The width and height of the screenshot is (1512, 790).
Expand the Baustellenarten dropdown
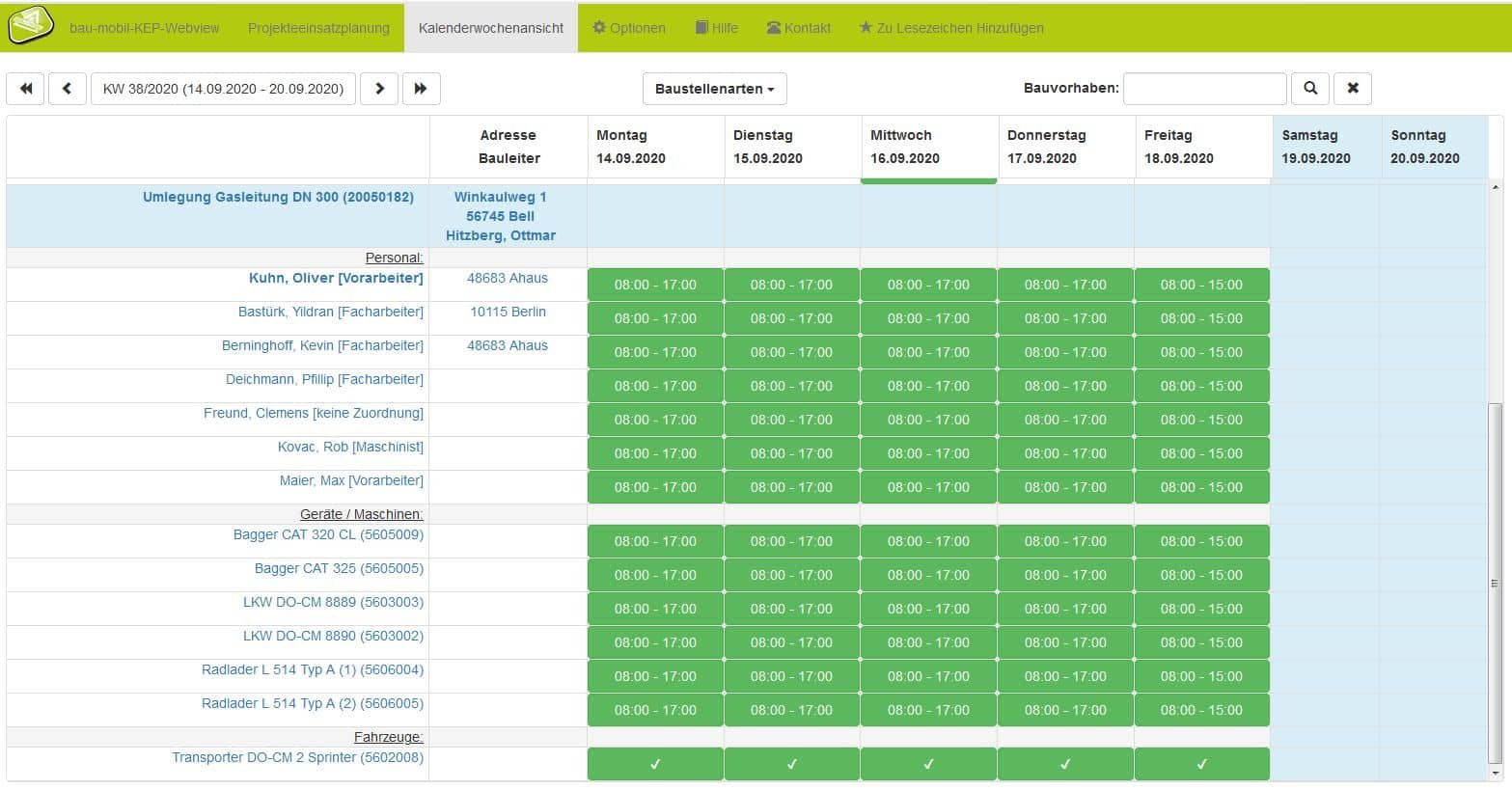[x=714, y=89]
